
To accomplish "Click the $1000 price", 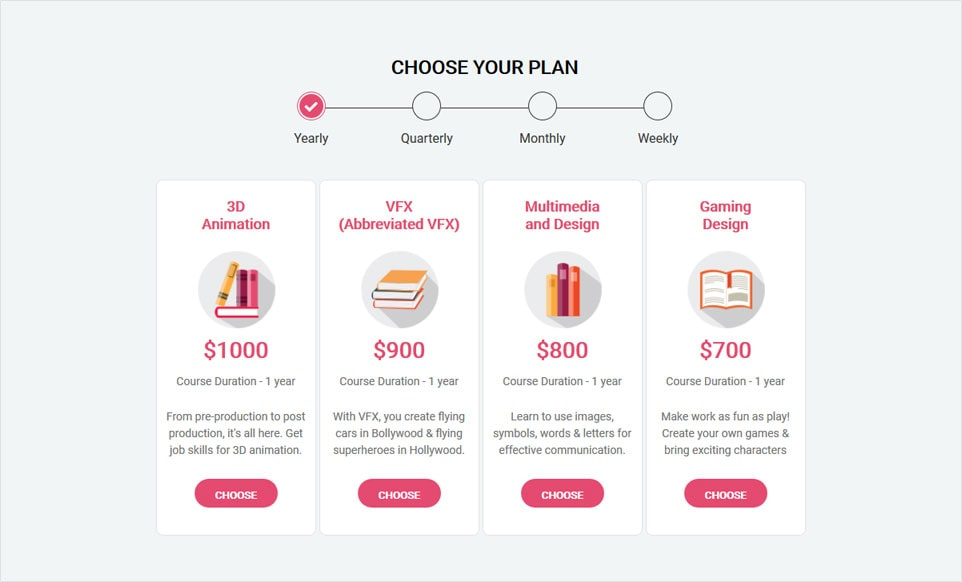I will pos(236,350).
